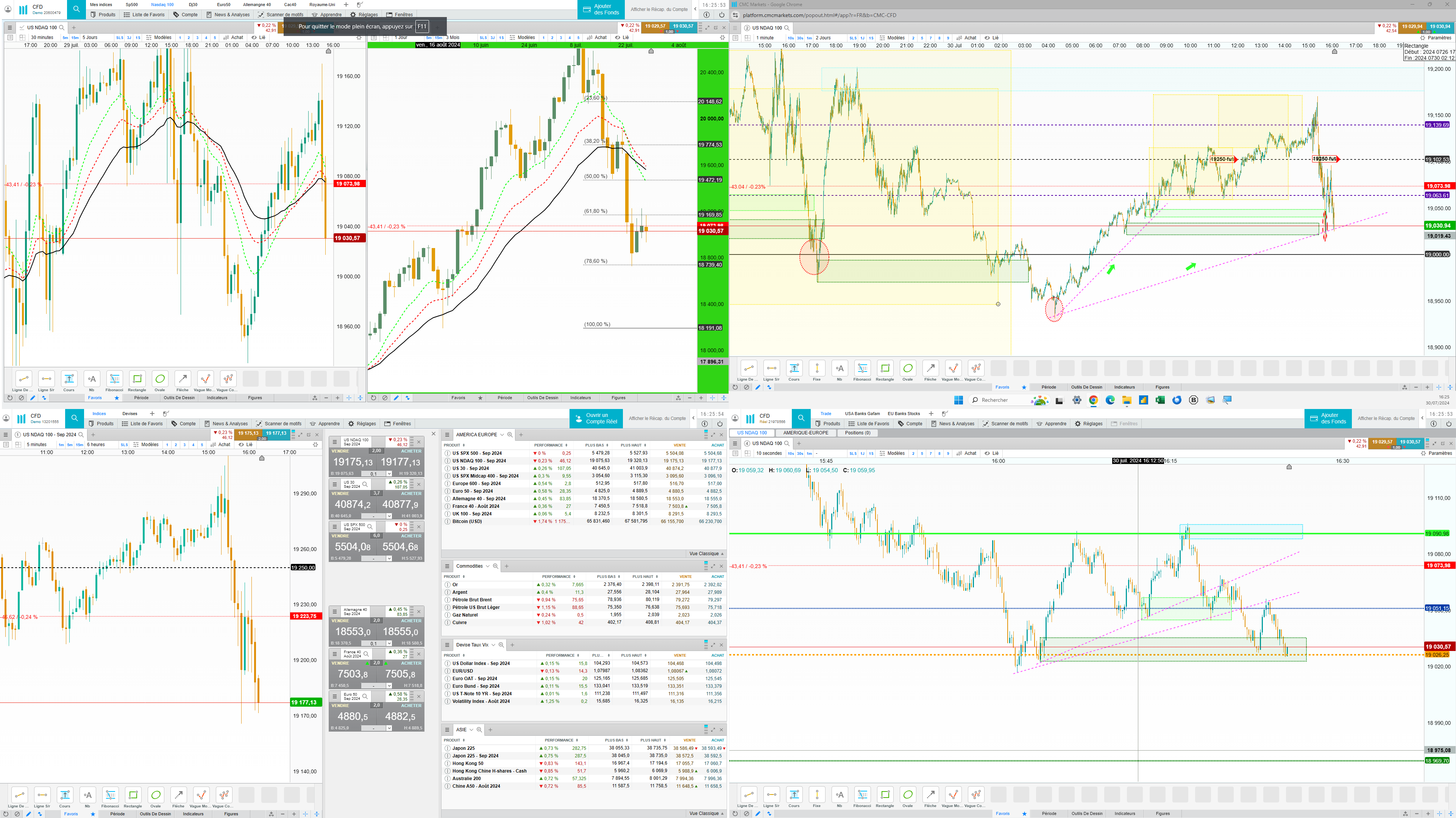The height and width of the screenshot is (818, 1456).
Task: Select Ovale tool in the 5 minutes chart
Action: [156, 794]
